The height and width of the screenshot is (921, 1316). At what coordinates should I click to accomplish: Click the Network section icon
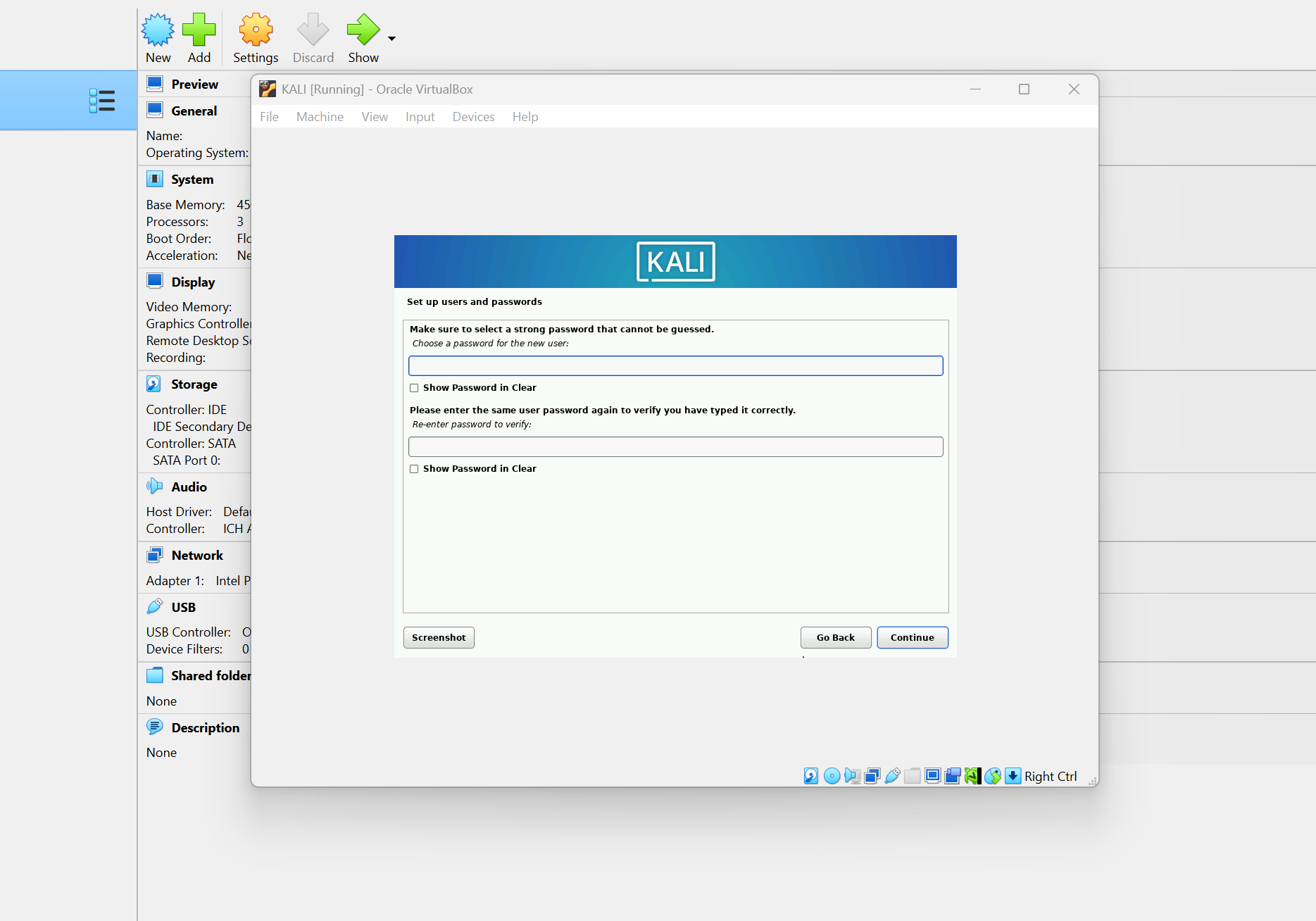(155, 555)
